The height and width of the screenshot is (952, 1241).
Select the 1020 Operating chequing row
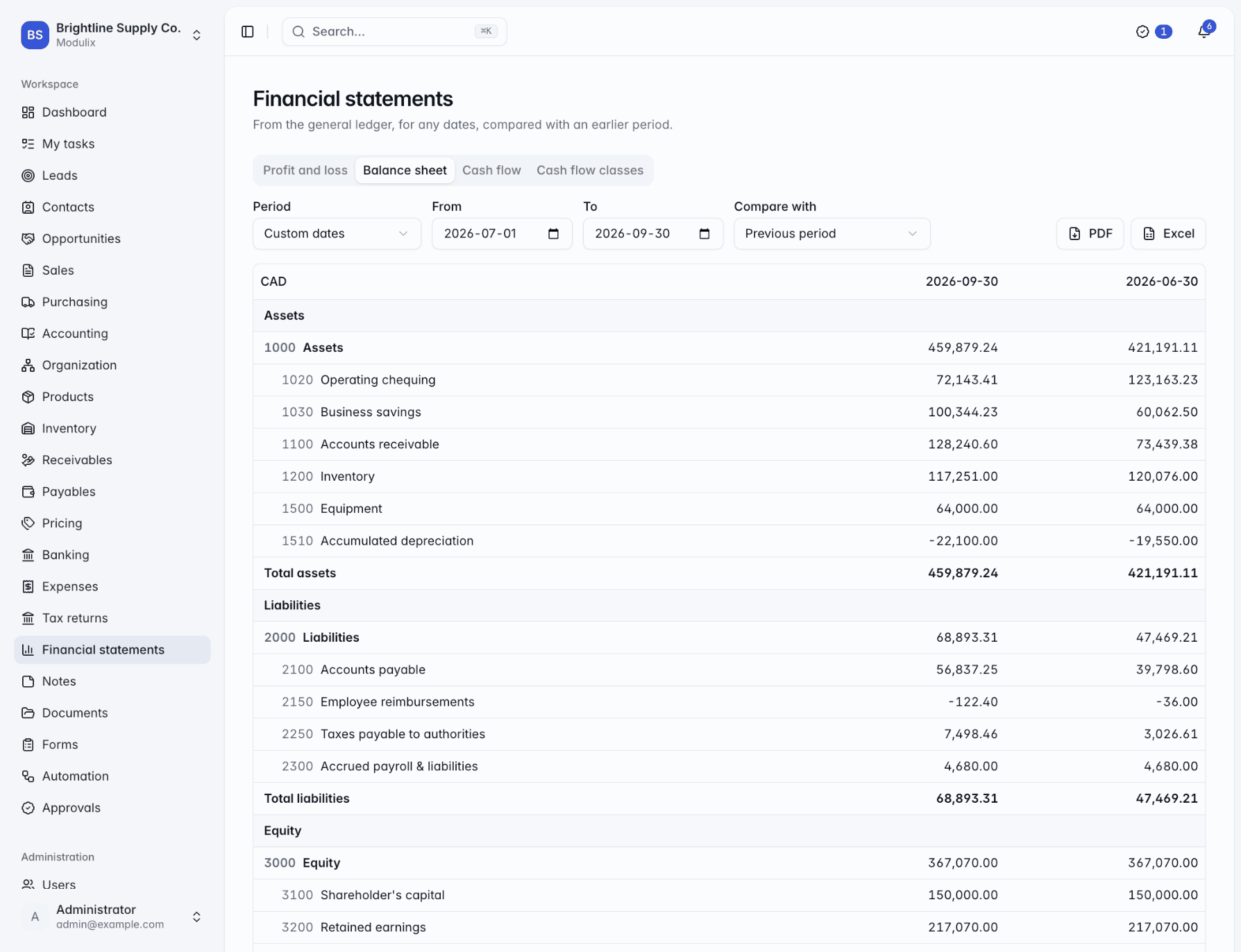pyautogui.click(x=729, y=380)
